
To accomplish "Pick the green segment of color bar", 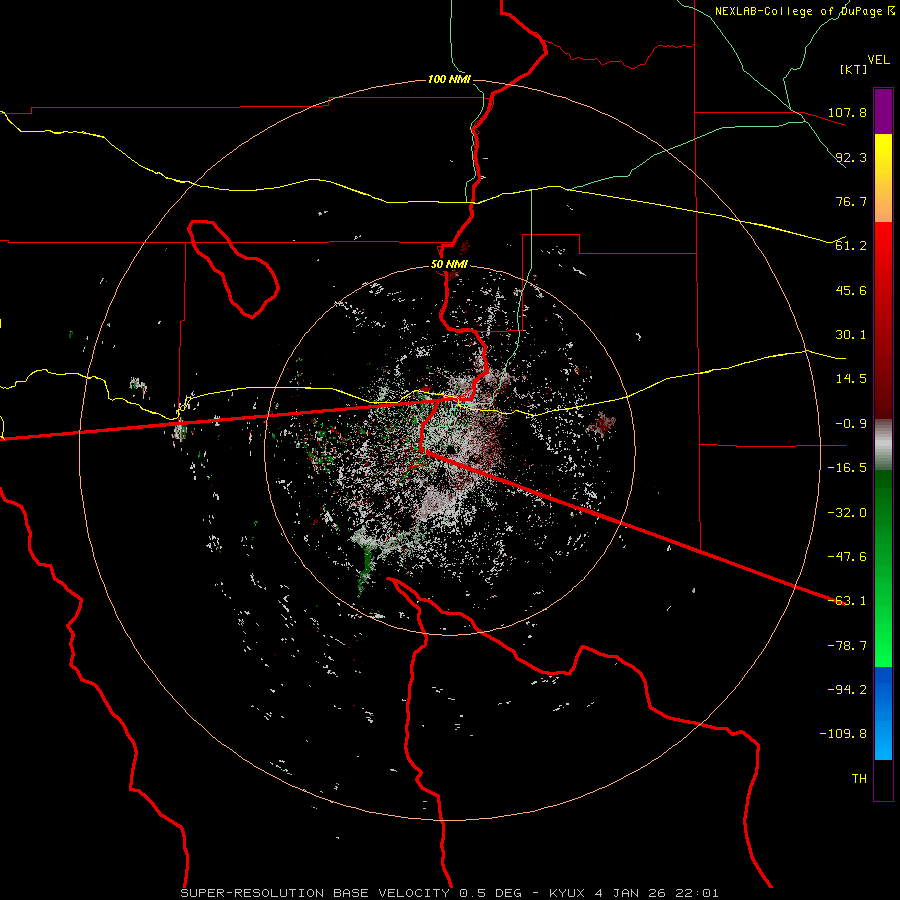I will [x=883, y=568].
